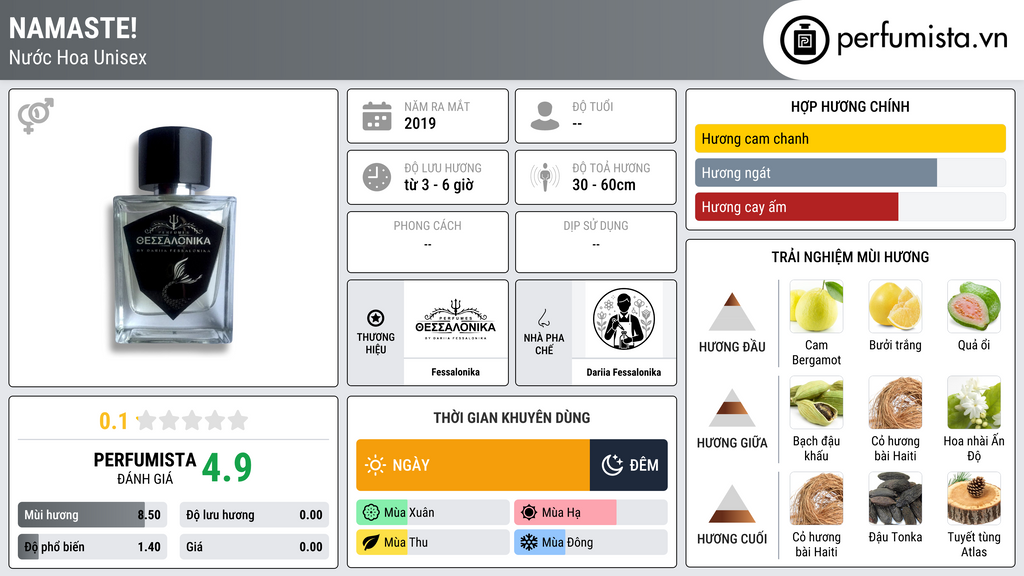Click the Dịp sử dụng box

coord(596,242)
